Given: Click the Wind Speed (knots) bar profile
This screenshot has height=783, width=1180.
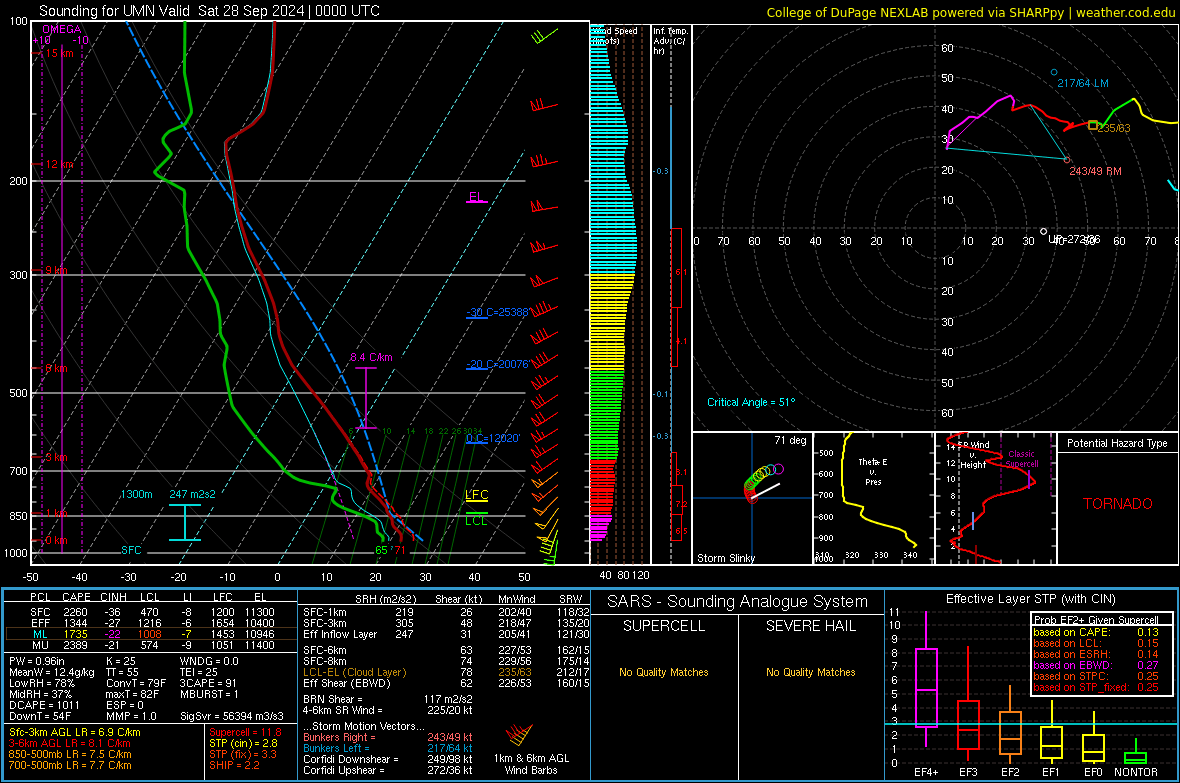Looking at the screenshot, I should point(619,294).
